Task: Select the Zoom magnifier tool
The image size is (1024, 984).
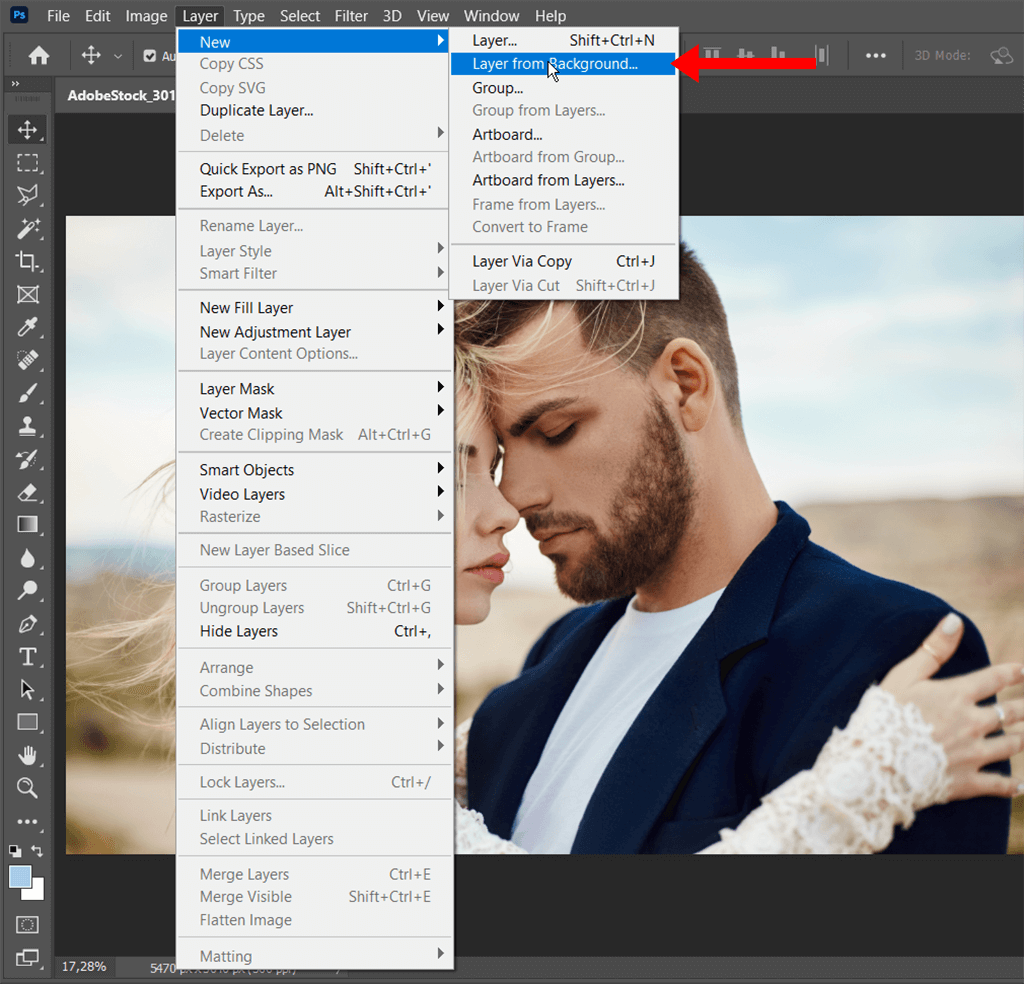Action: (27, 788)
